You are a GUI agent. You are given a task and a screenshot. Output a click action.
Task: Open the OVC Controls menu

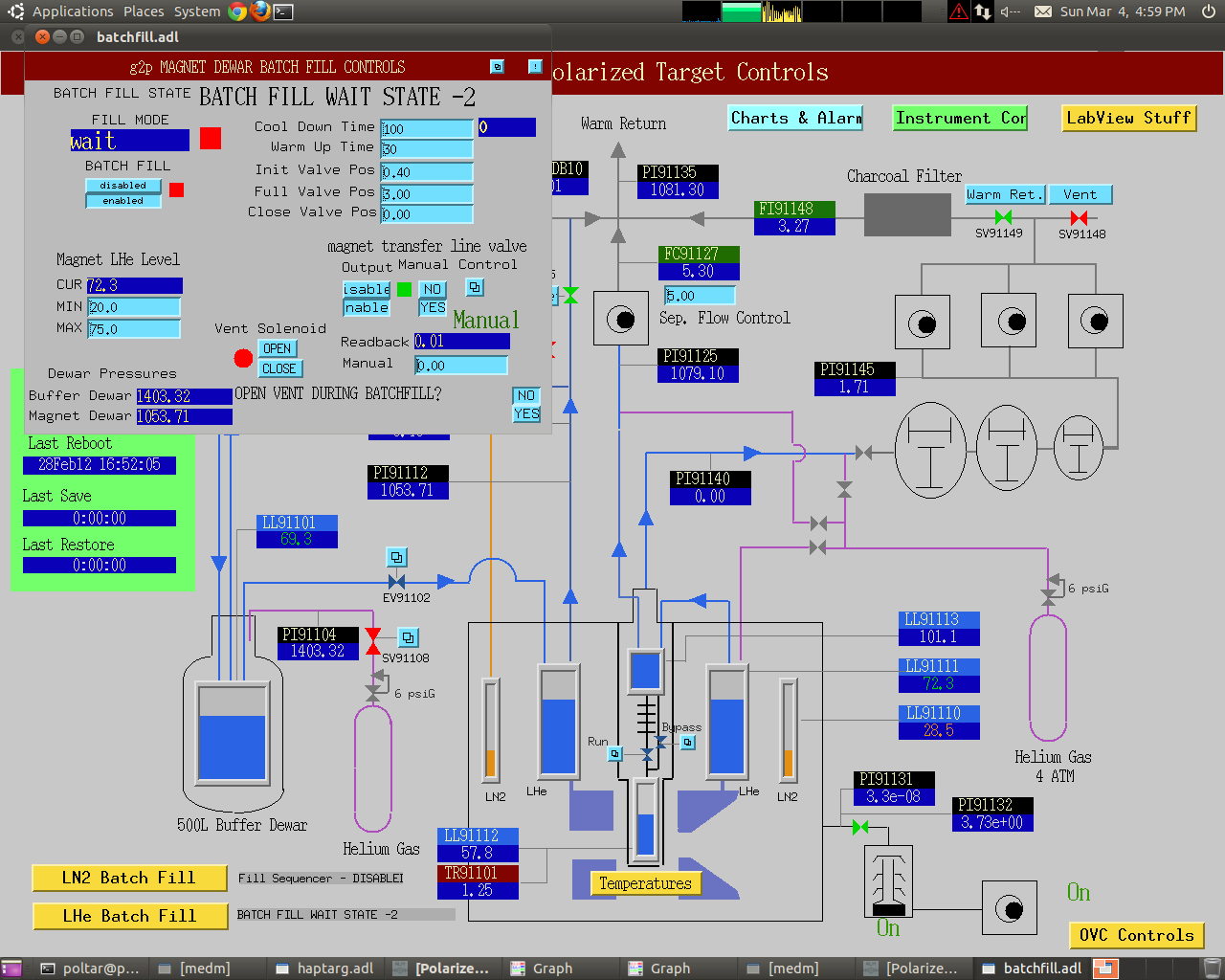click(1136, 935)
